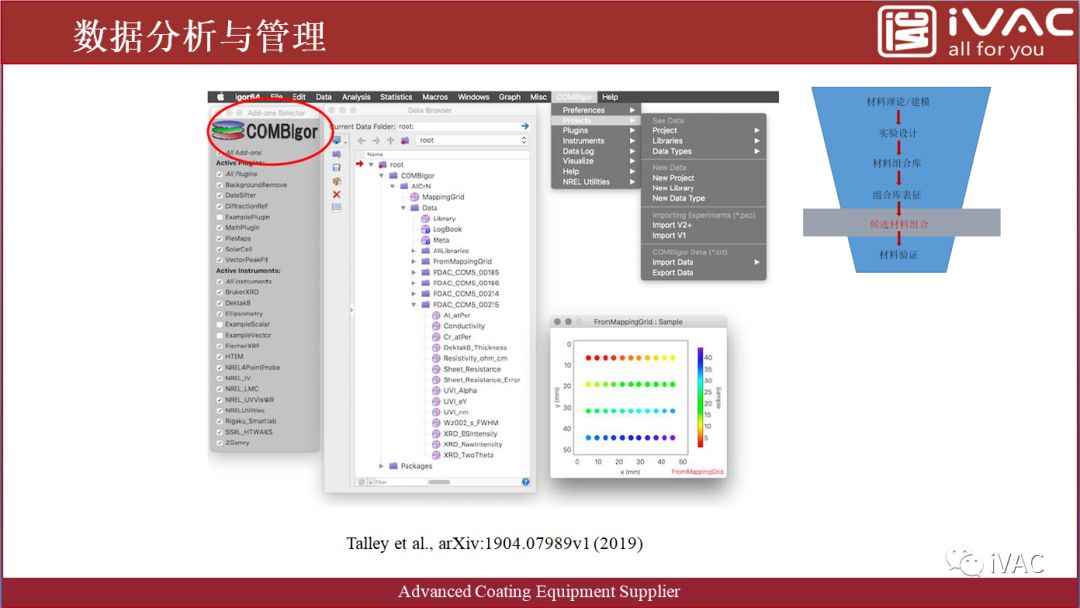
Task: Open the Apple menu in the menu bar
Action: click(x=220, y=97)
